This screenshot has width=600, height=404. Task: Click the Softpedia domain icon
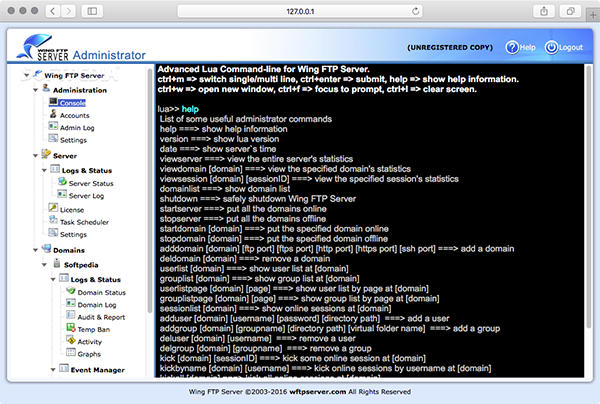[57, 263]
